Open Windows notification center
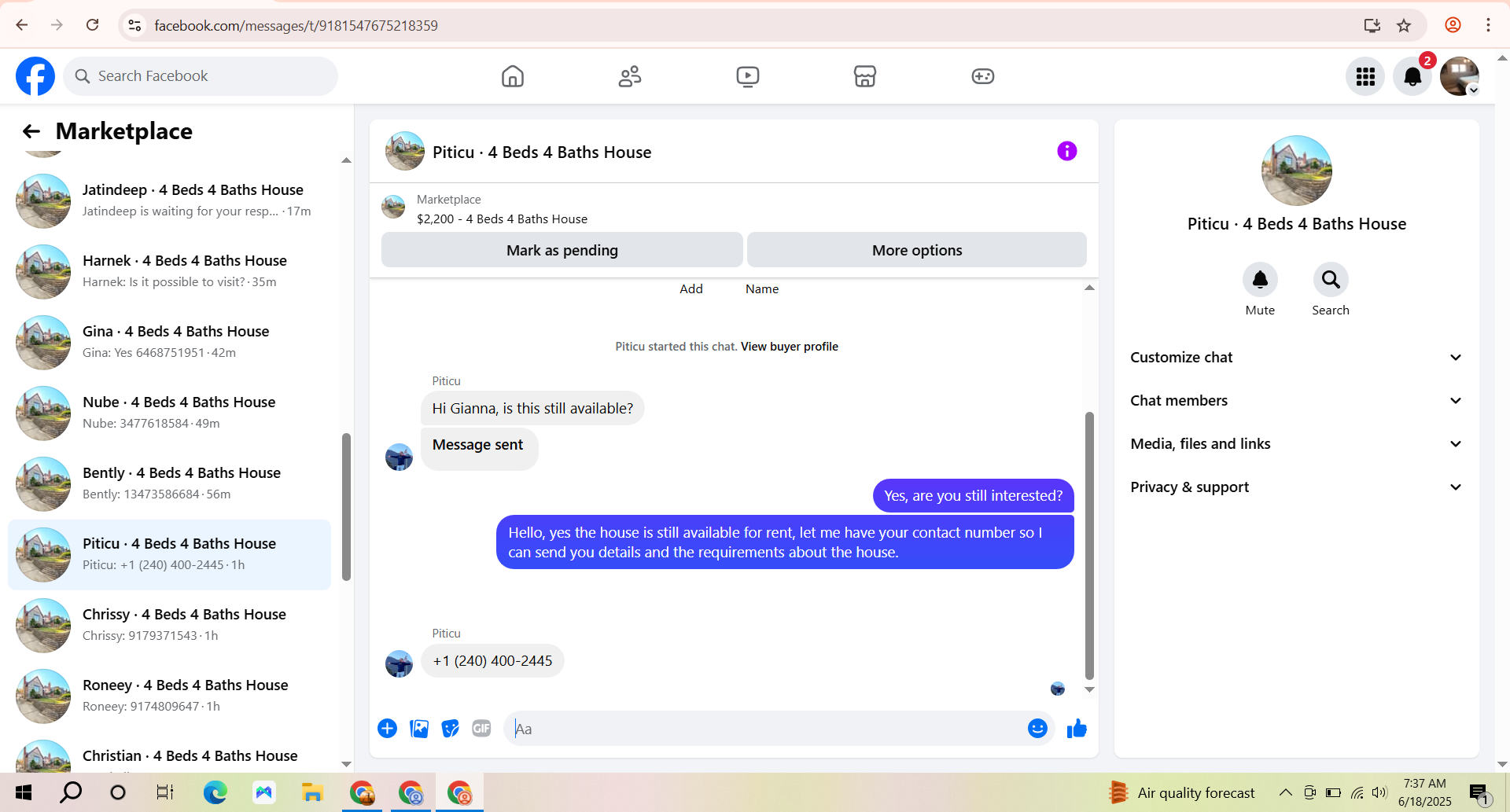 click(x=1479, y=793)
